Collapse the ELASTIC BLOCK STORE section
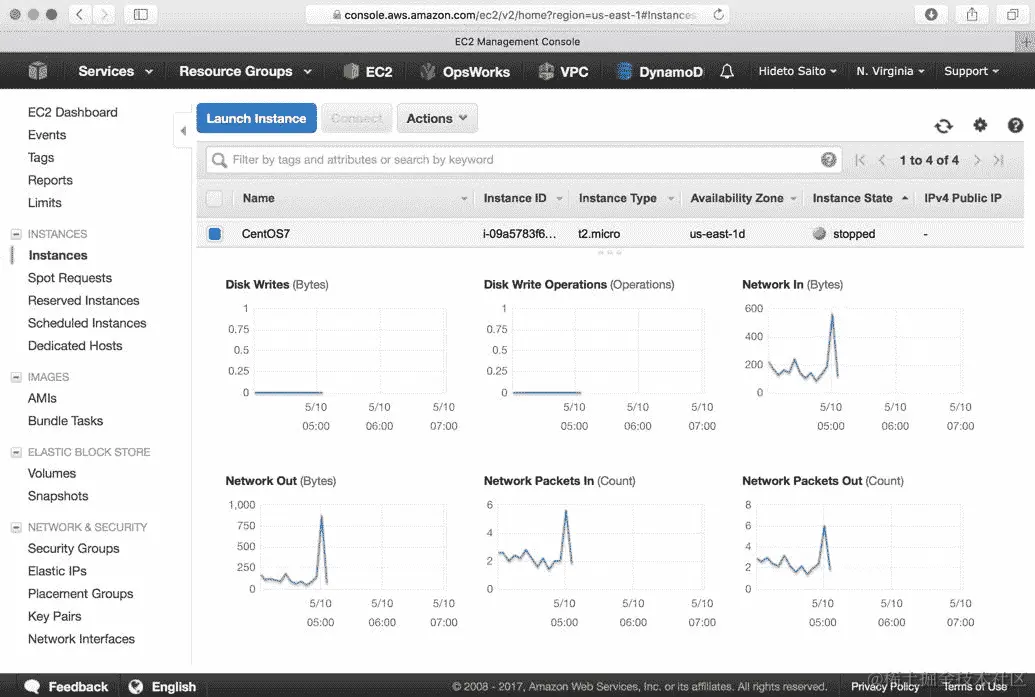 [x=17, y=452]
